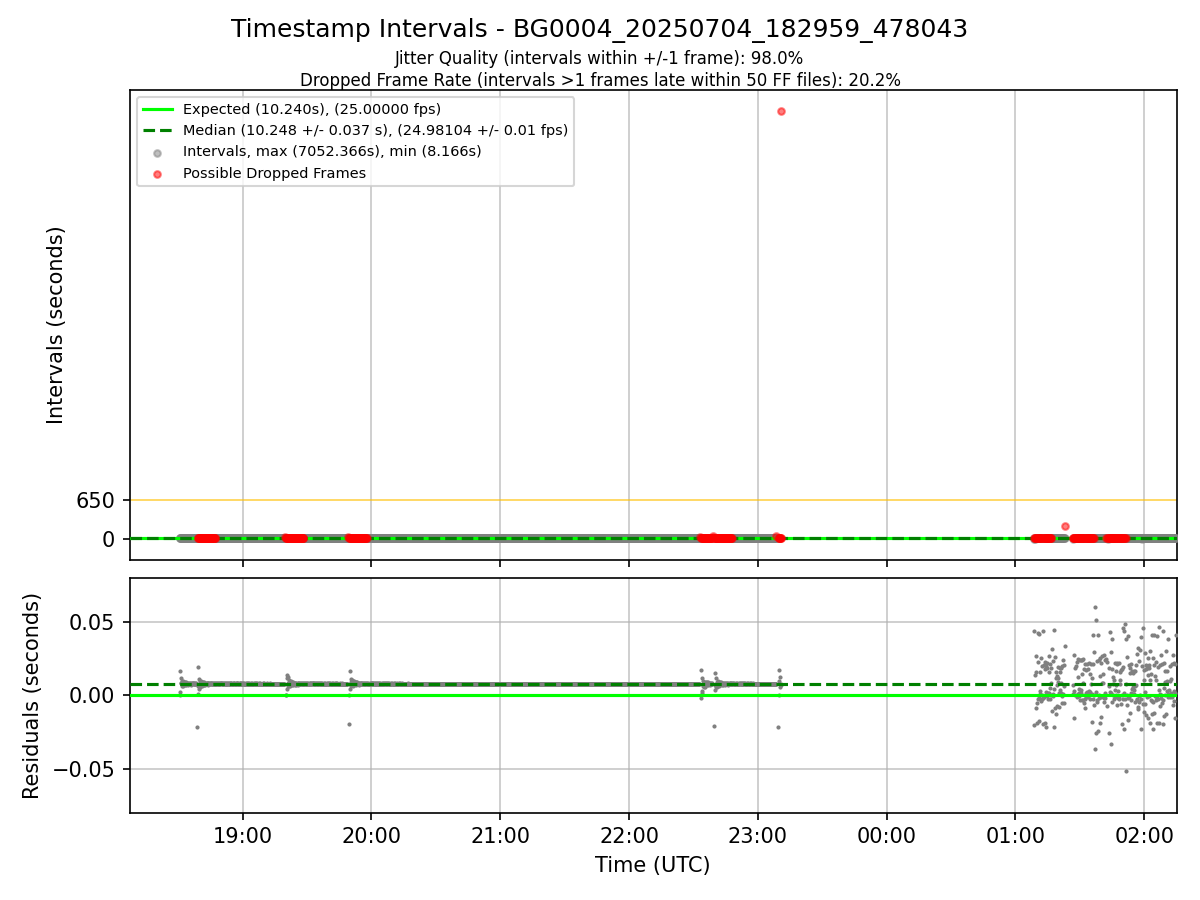Click the 'Time (UTC)' axis label
The height and width of the screenshot is (900, 1200).
point(652,865)
